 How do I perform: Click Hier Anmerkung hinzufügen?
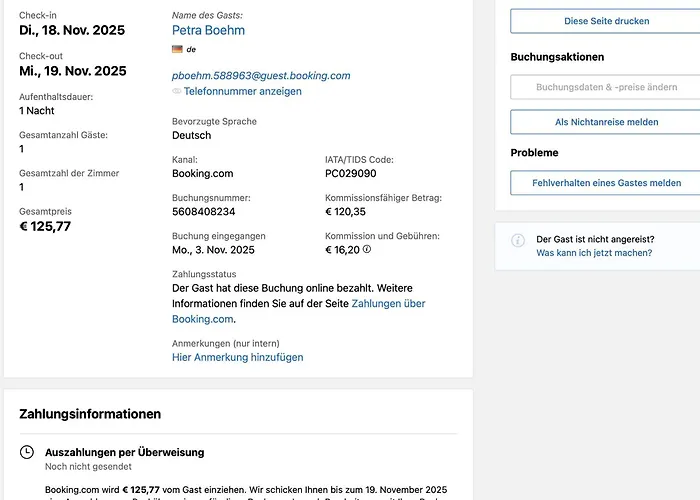(x=237, y=357)
